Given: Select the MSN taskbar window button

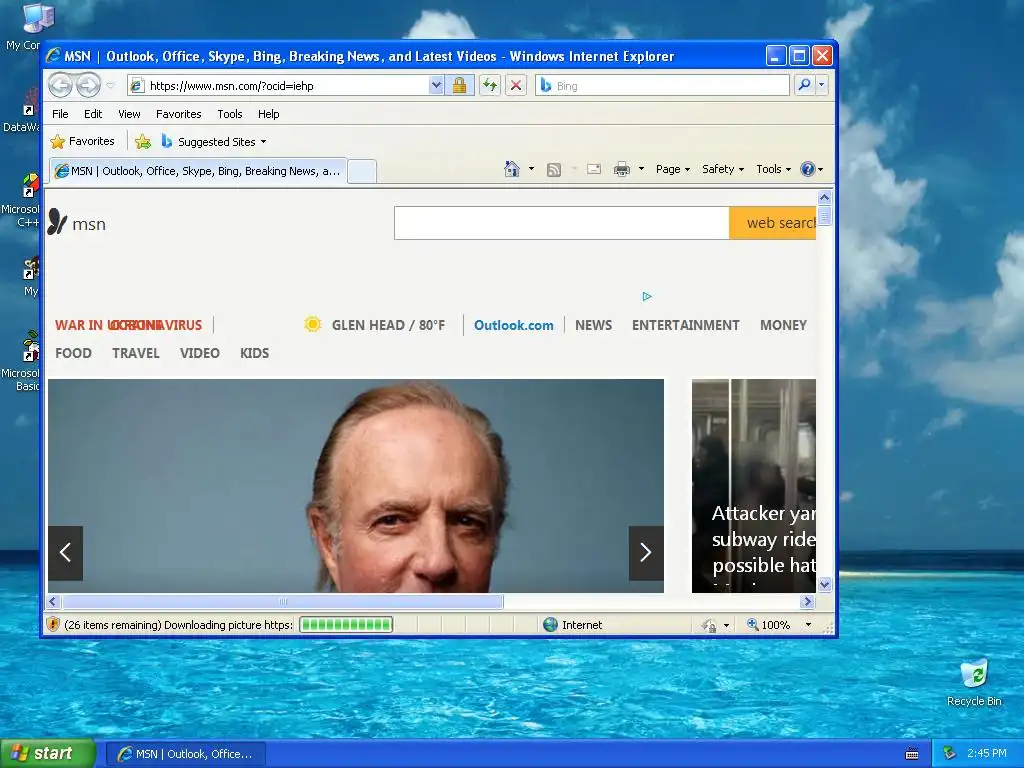Looking at the screenshot, I should tap(186, 754).
